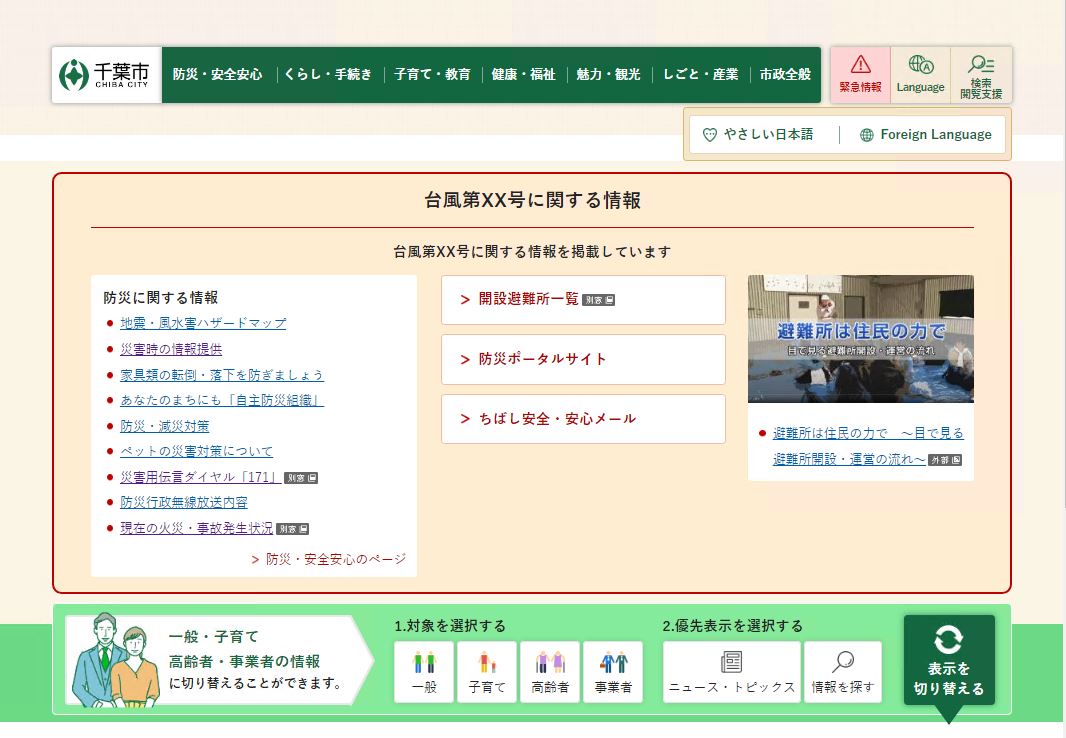Image resolution: width=1066 pixels, height=738 pixels.
Task: Open 検索・閲覧支援 search support icon
Action: (x=981, y=75)
